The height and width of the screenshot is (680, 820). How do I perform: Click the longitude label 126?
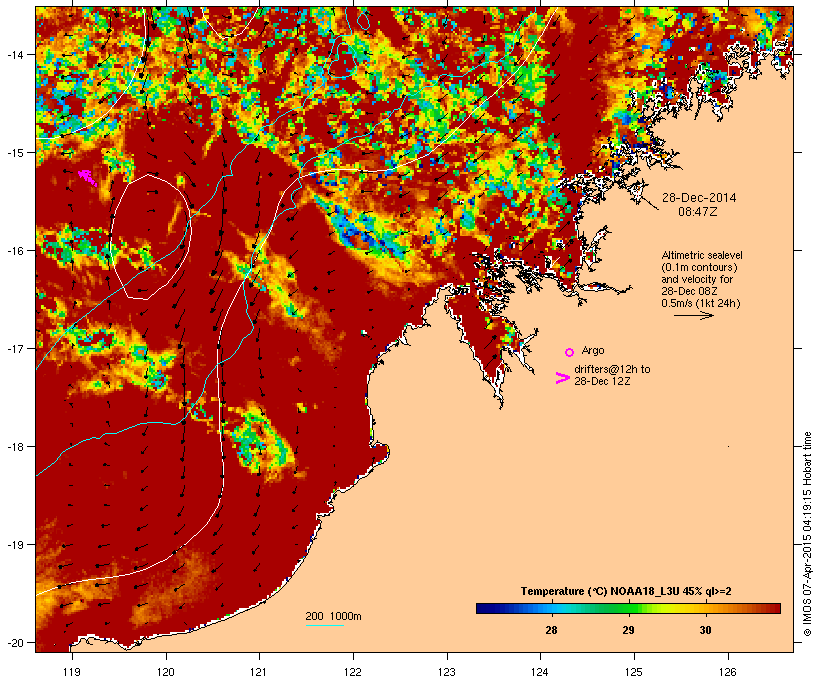click(x=728, y=672)
